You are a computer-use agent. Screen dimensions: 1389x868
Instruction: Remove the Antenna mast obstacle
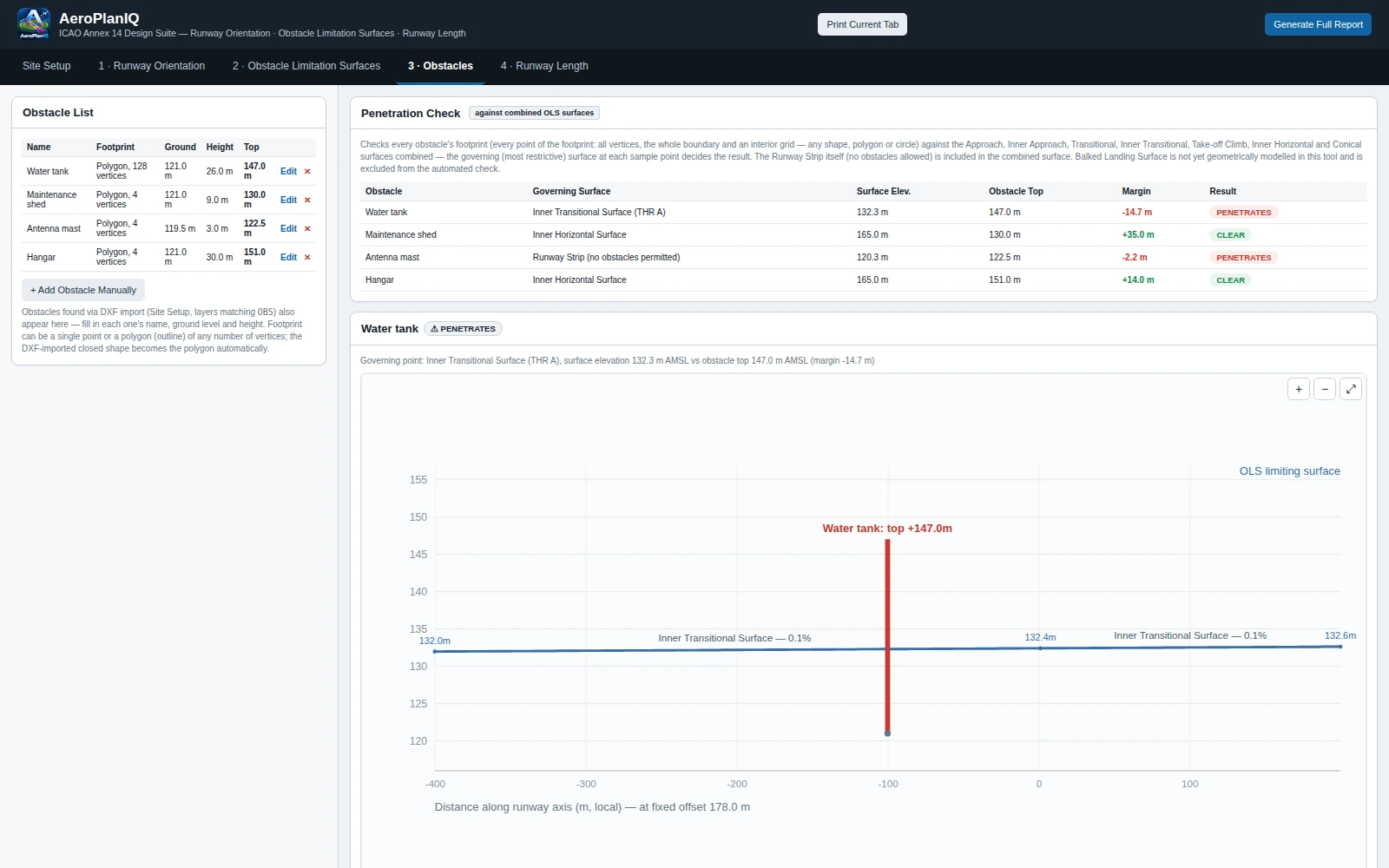point(307,229)
